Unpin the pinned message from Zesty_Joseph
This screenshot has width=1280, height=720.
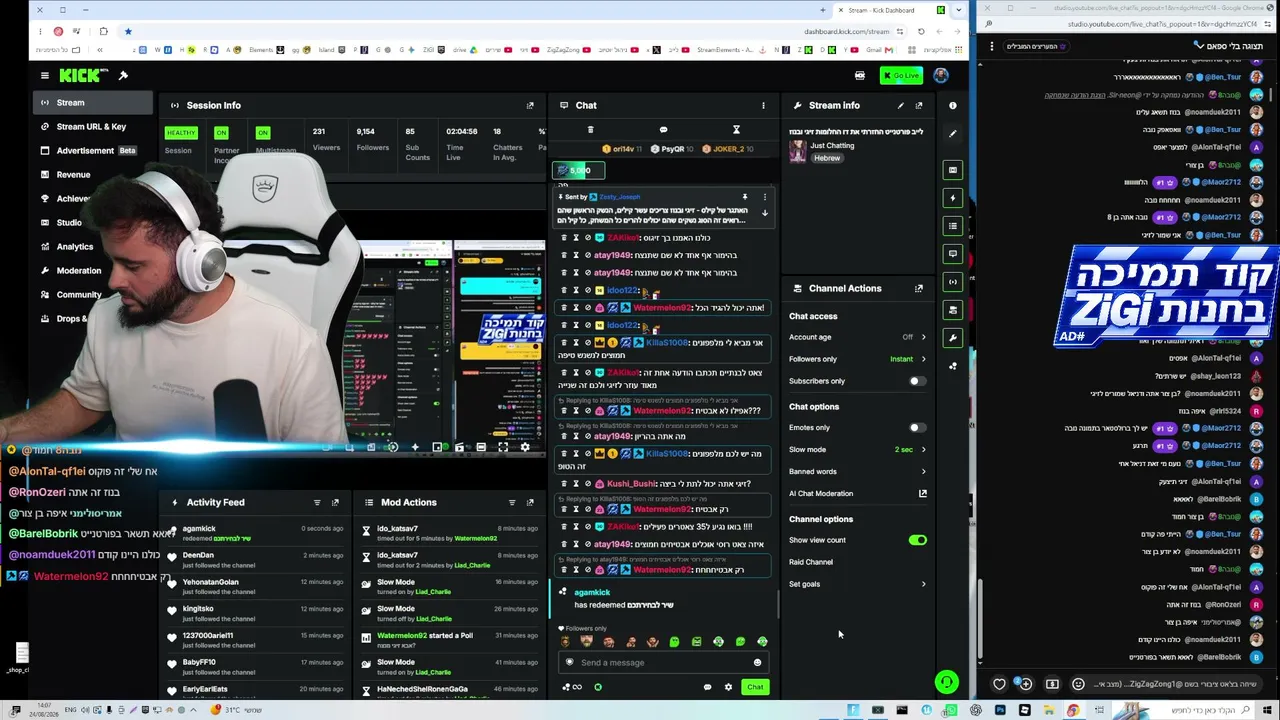pyautogui.click(x=744, y=197)
